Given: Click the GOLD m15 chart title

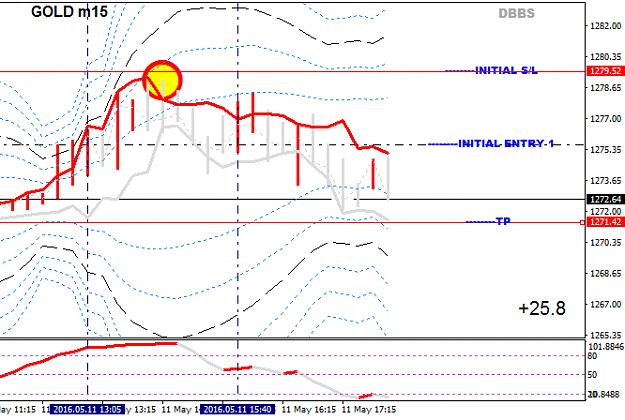Looking at the screenshot, I should coord(69,12).
